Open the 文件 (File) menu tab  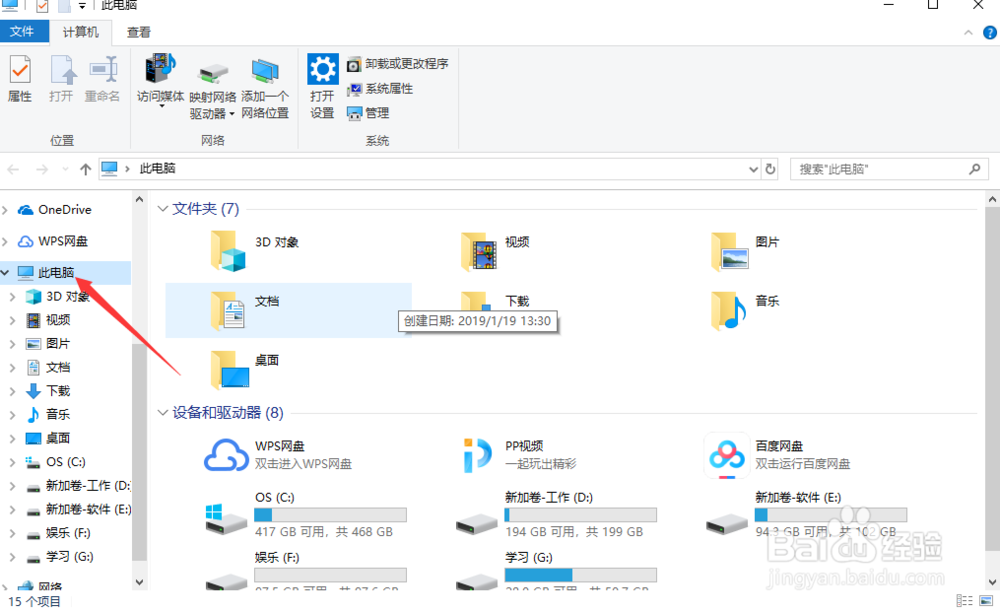(x=22, y=32)
